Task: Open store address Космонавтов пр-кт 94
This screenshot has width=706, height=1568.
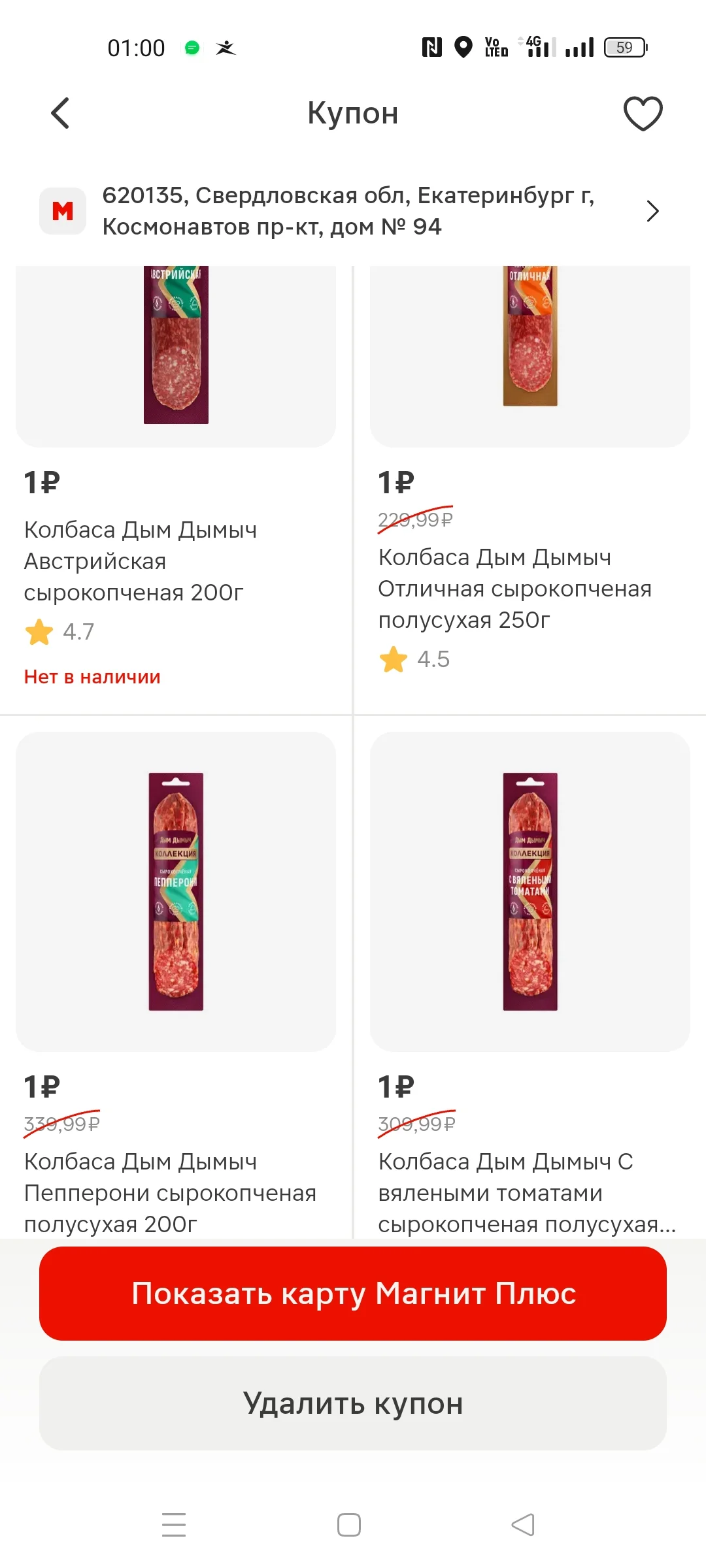Action: click(348, 211)
